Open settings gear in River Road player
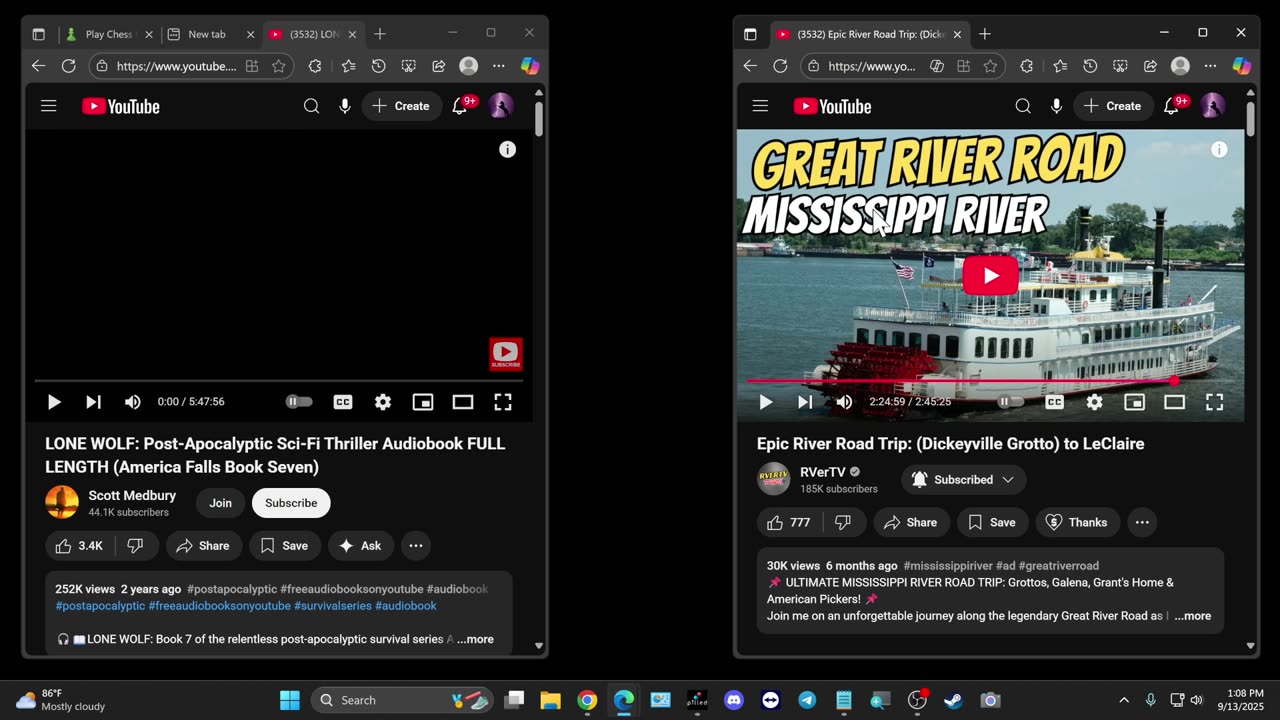Image resolution: width=1280 pixels, height=720 pixels. tap(1095, 402)
